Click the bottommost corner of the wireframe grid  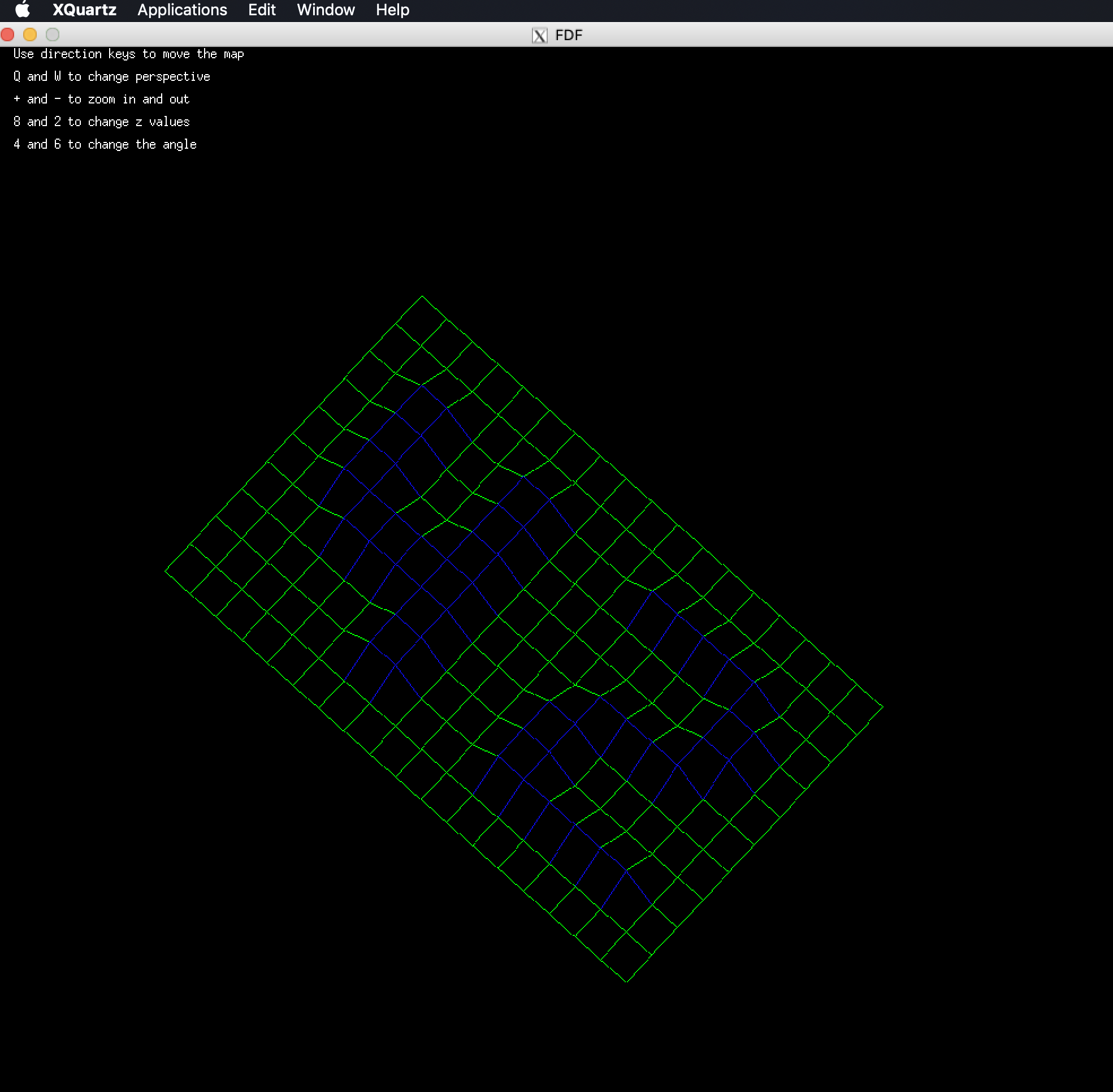pos(626,981)
